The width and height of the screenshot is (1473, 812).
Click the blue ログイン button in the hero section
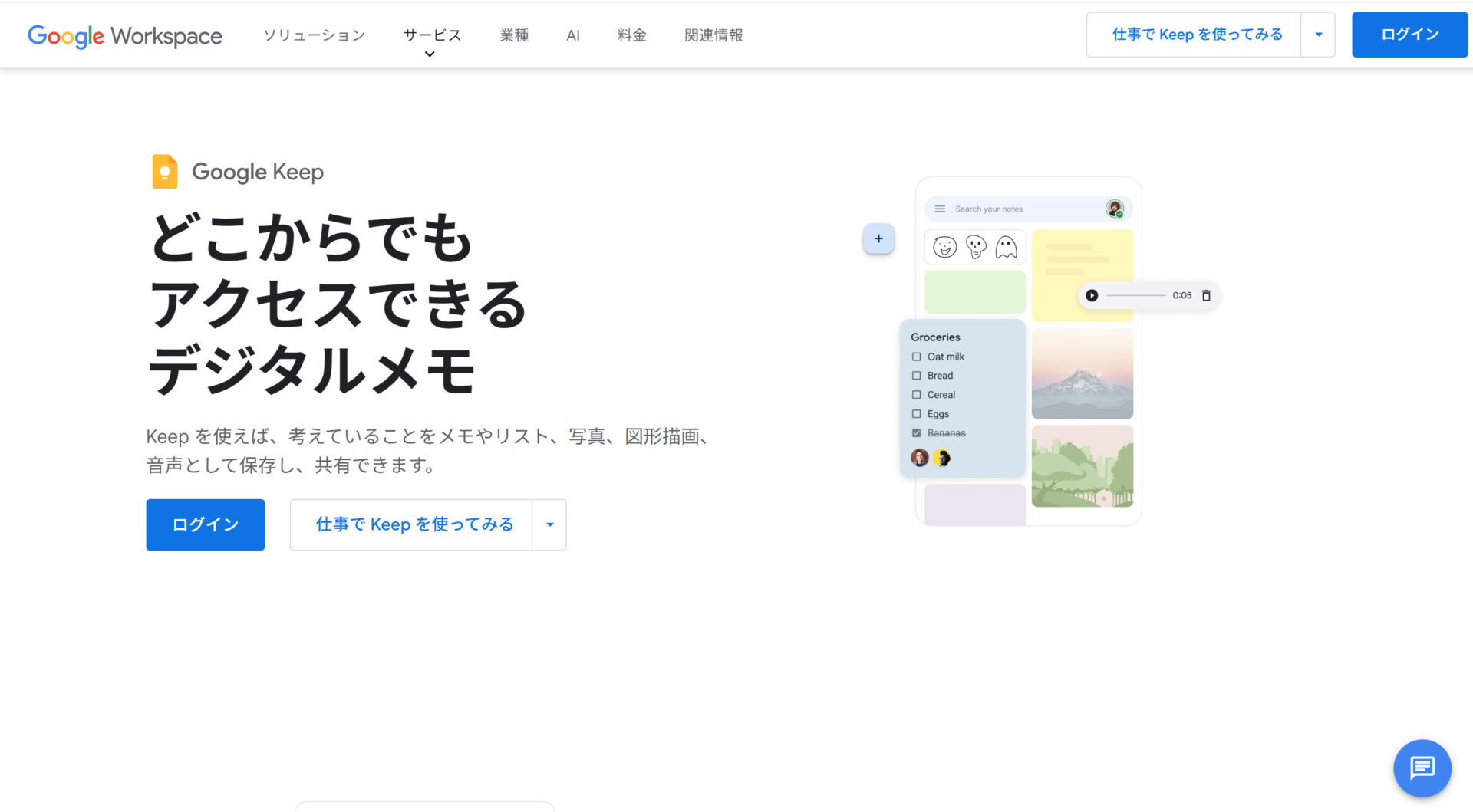[x=204, y=524]
